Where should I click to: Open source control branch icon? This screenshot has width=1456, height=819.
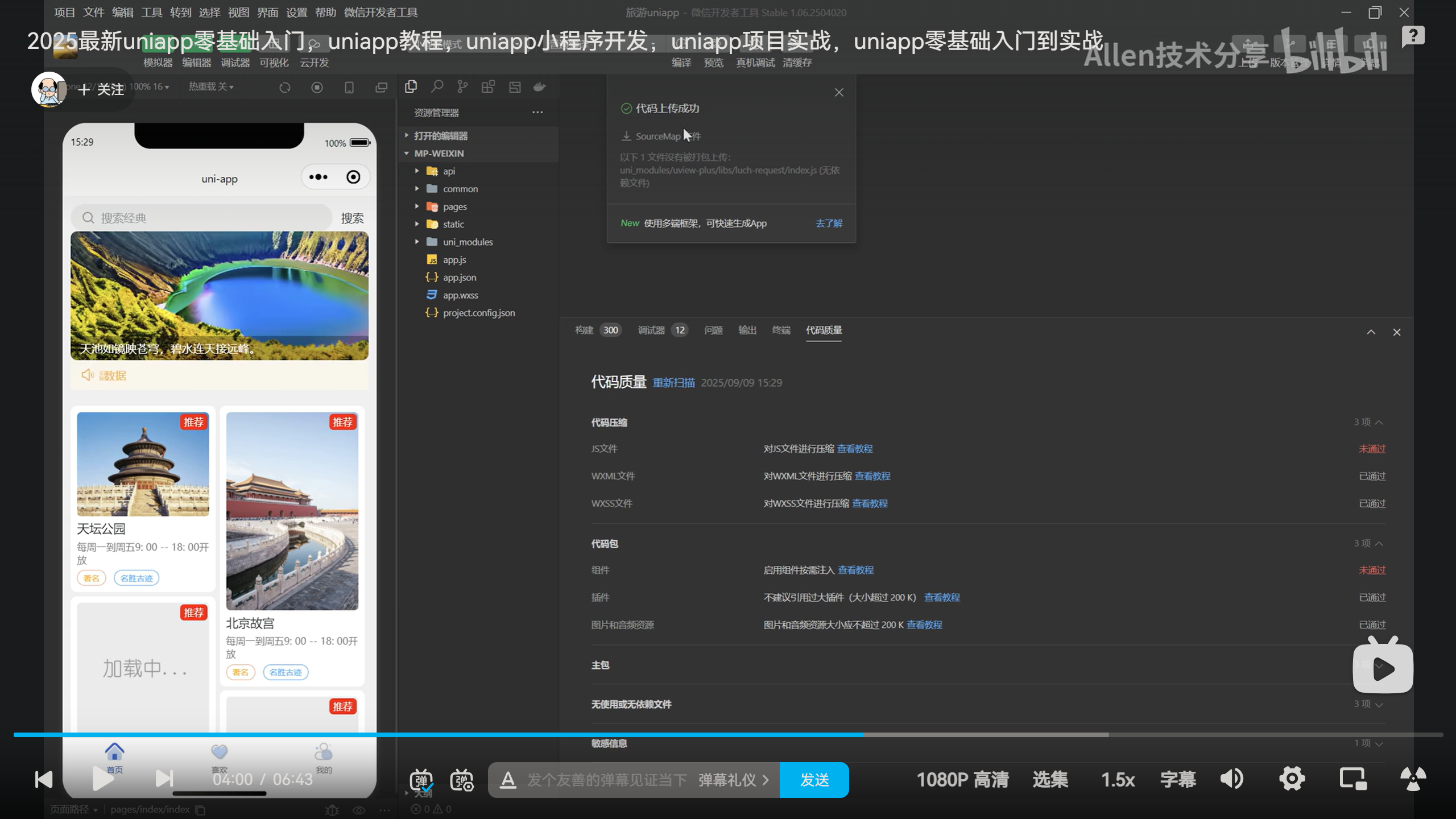point(462,86)
